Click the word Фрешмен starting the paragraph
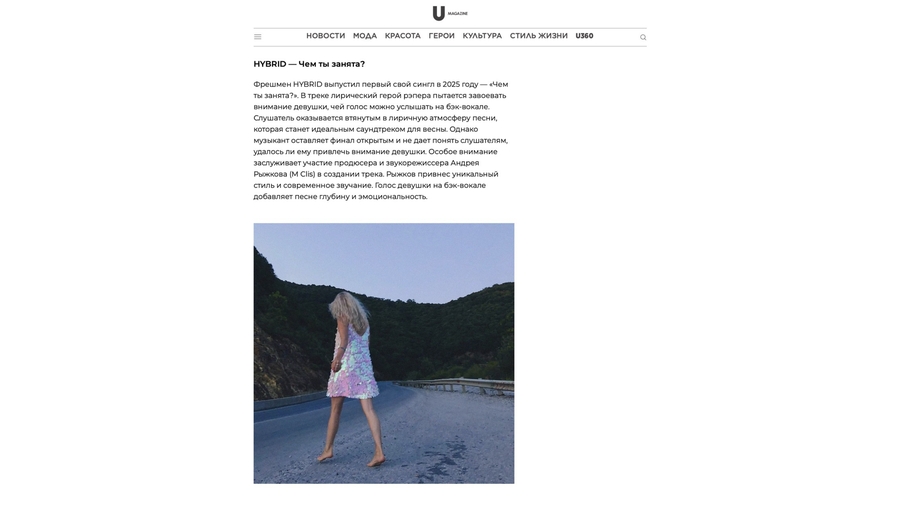 (x=272, y=84)
